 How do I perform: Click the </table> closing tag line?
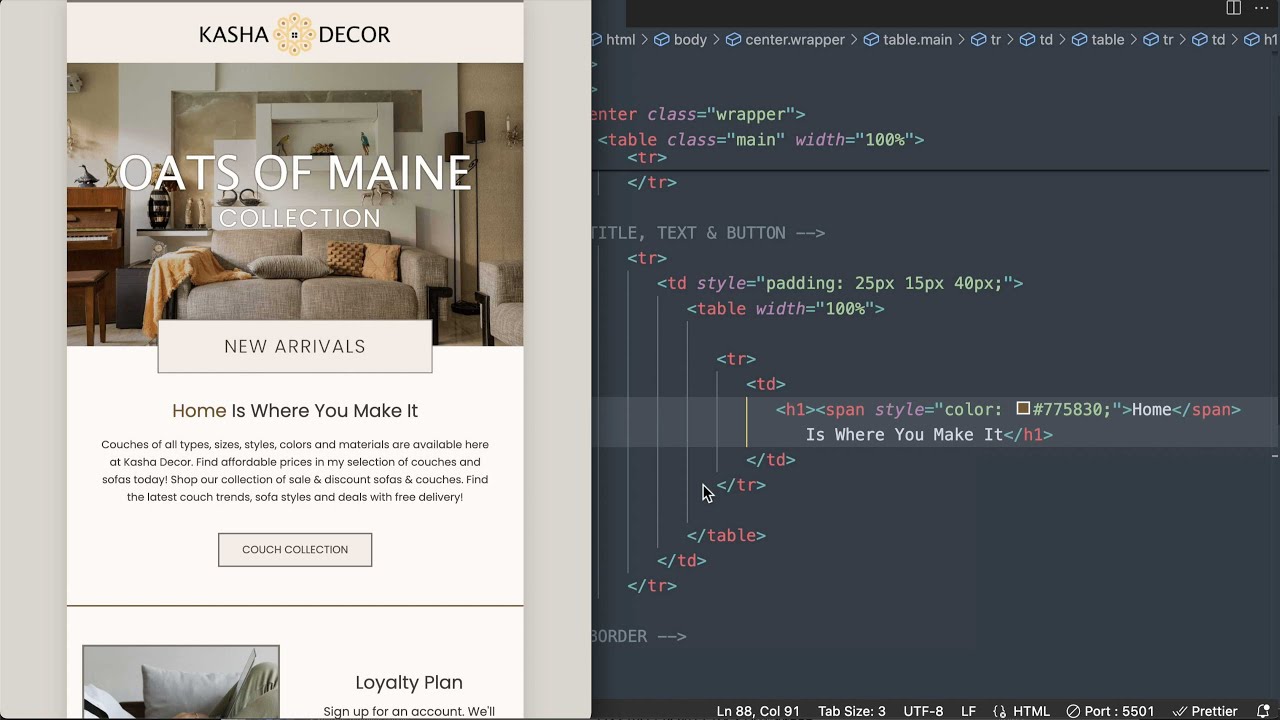click(x=726, y=536)
